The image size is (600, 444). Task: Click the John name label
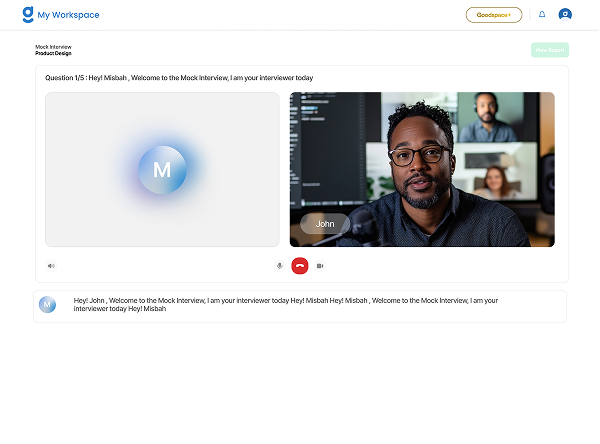[x=325, y=224]
